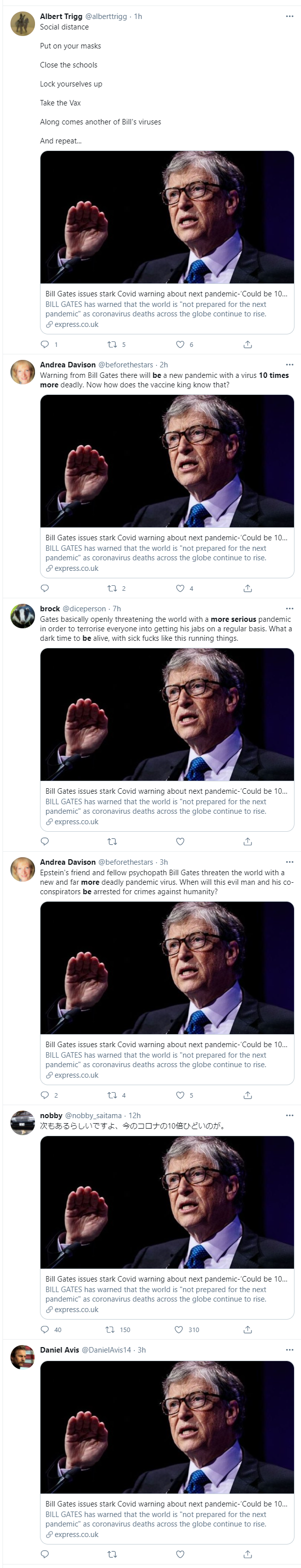Open more options on Albert Trigg tweet
Screen dimensions: 301x1568
(289, 16)
